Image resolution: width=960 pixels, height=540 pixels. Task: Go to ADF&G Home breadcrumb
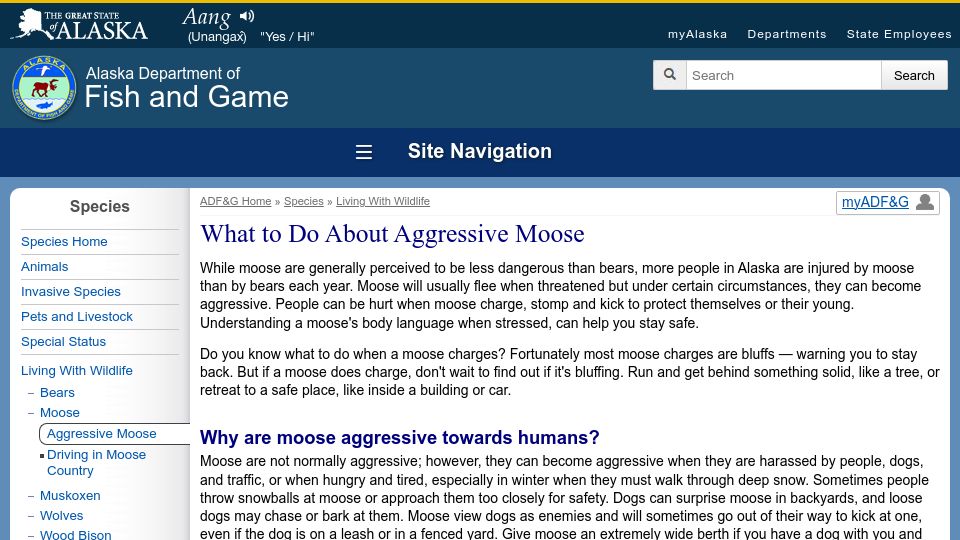(x=235, y=201)
